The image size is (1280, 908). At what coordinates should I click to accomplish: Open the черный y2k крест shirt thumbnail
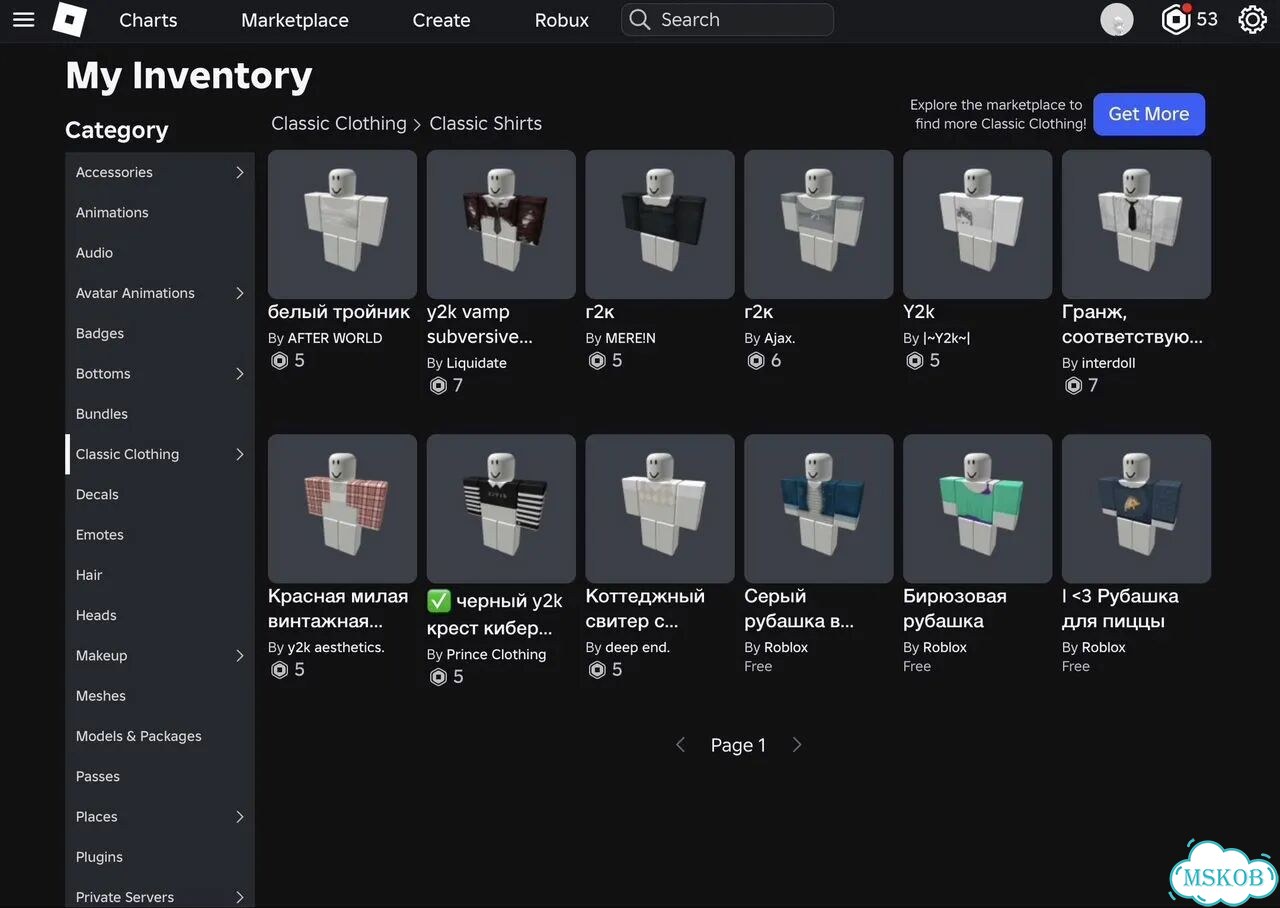pyautogui.click(x=501, y=508)
